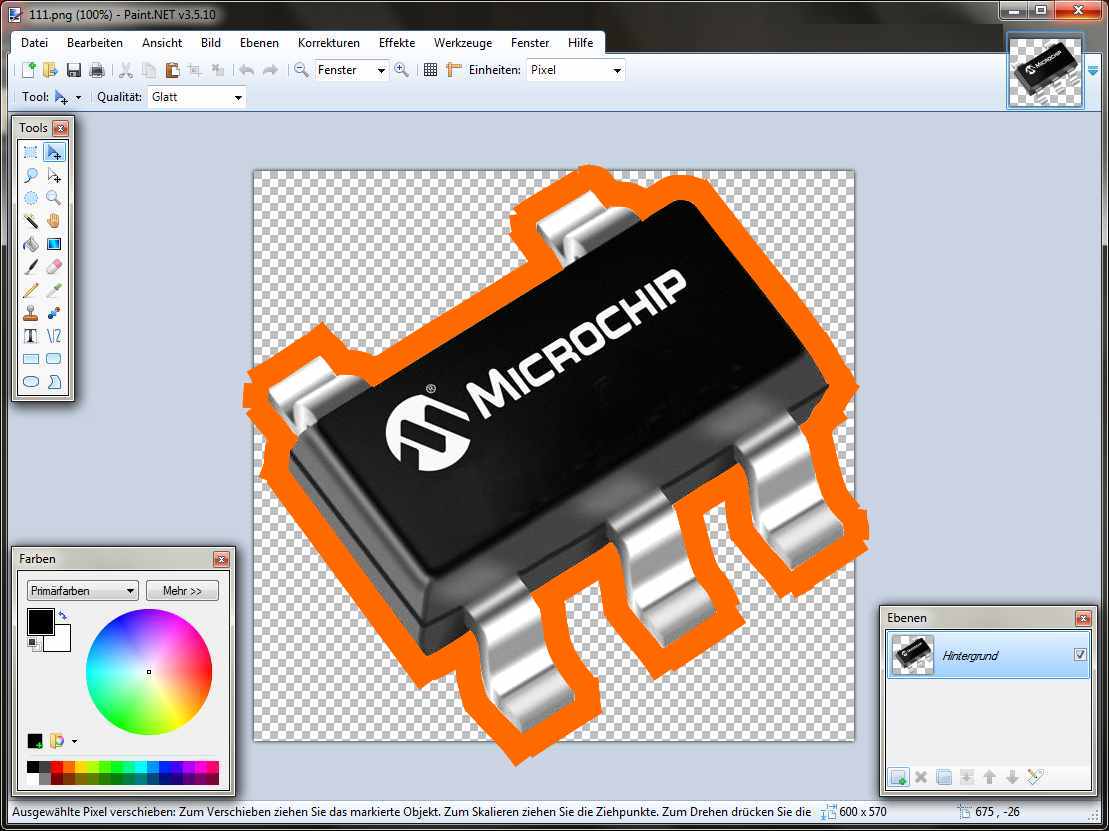Swap primary and secondary colors arrow
Viewport: 1109px width, 831px height.
(63, 615)
